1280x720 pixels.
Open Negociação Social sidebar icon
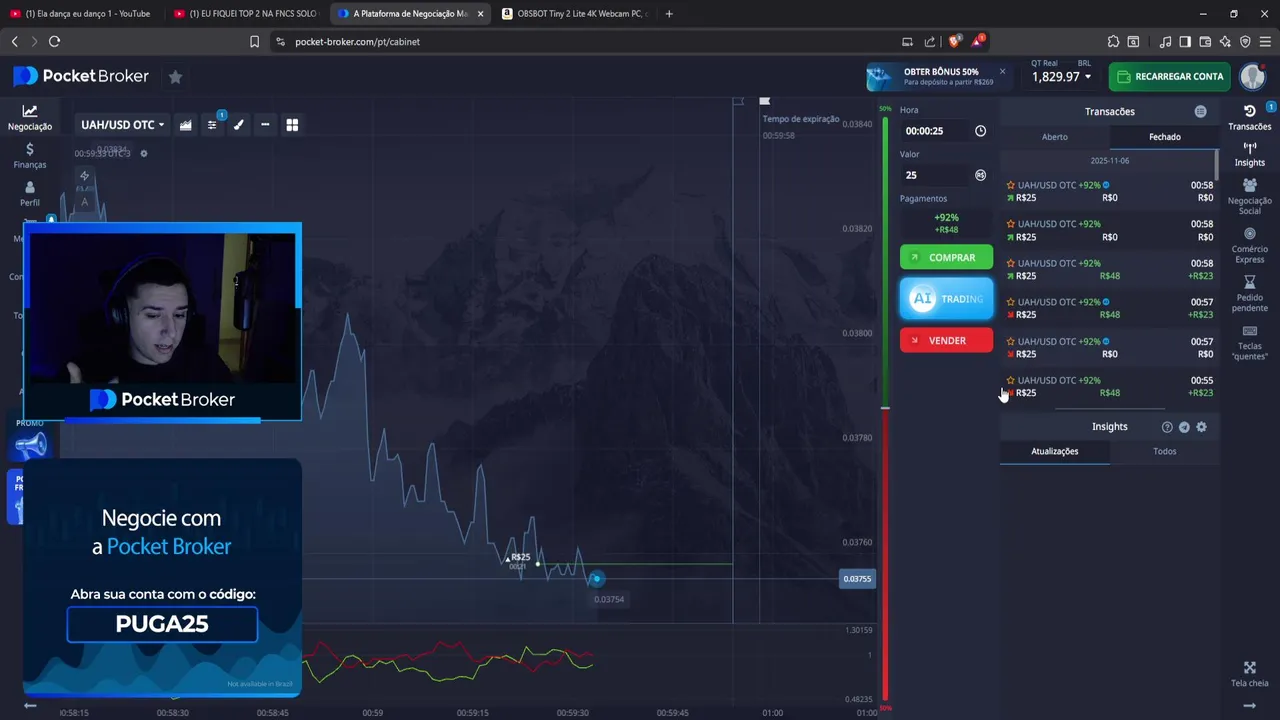pos(1250,196)
